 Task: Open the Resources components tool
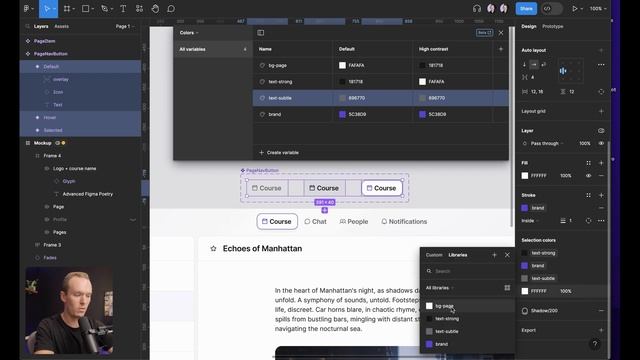tap(139, 9)
